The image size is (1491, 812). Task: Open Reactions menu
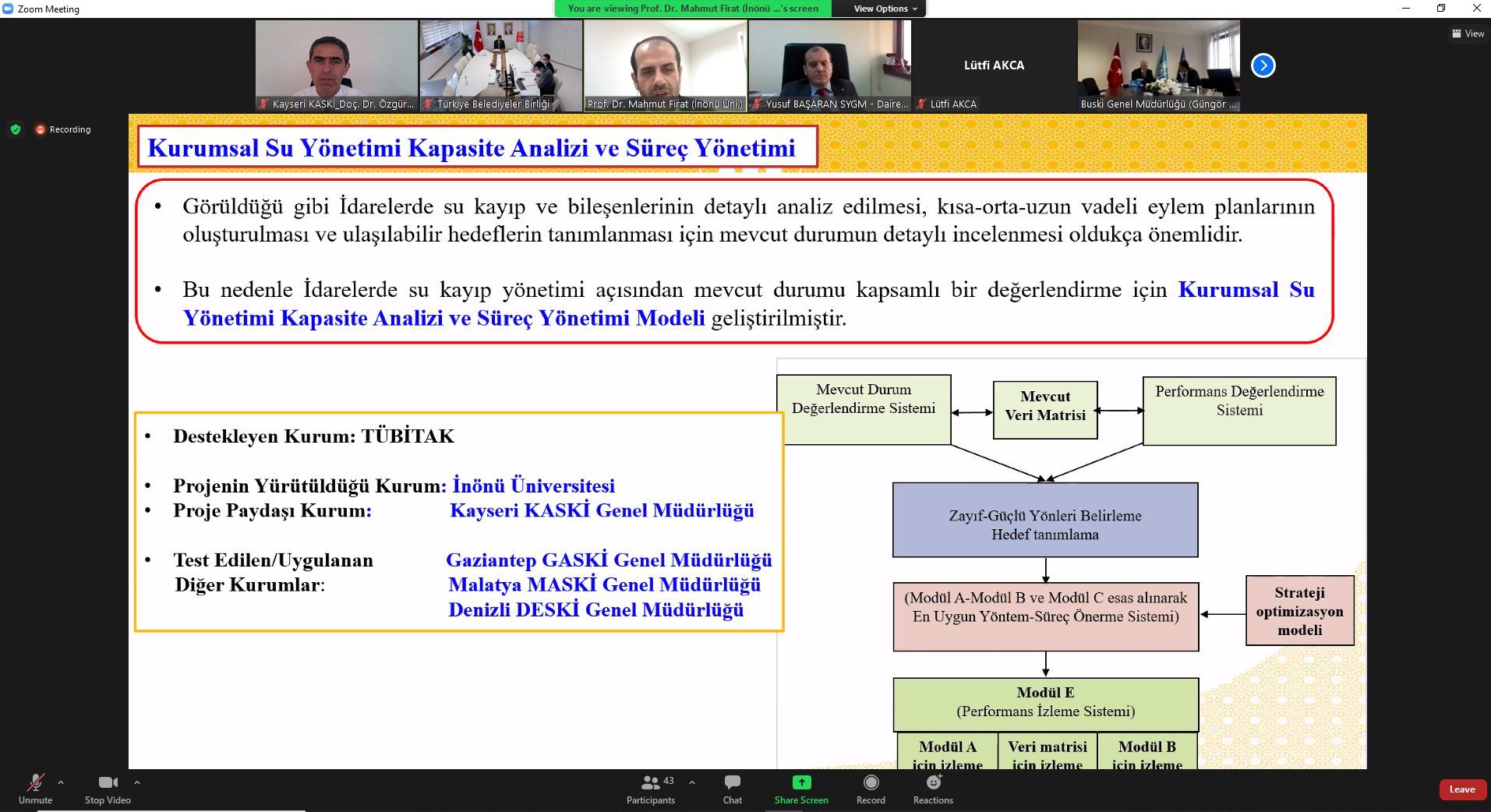pyautogui.click(x=933, y=789)
